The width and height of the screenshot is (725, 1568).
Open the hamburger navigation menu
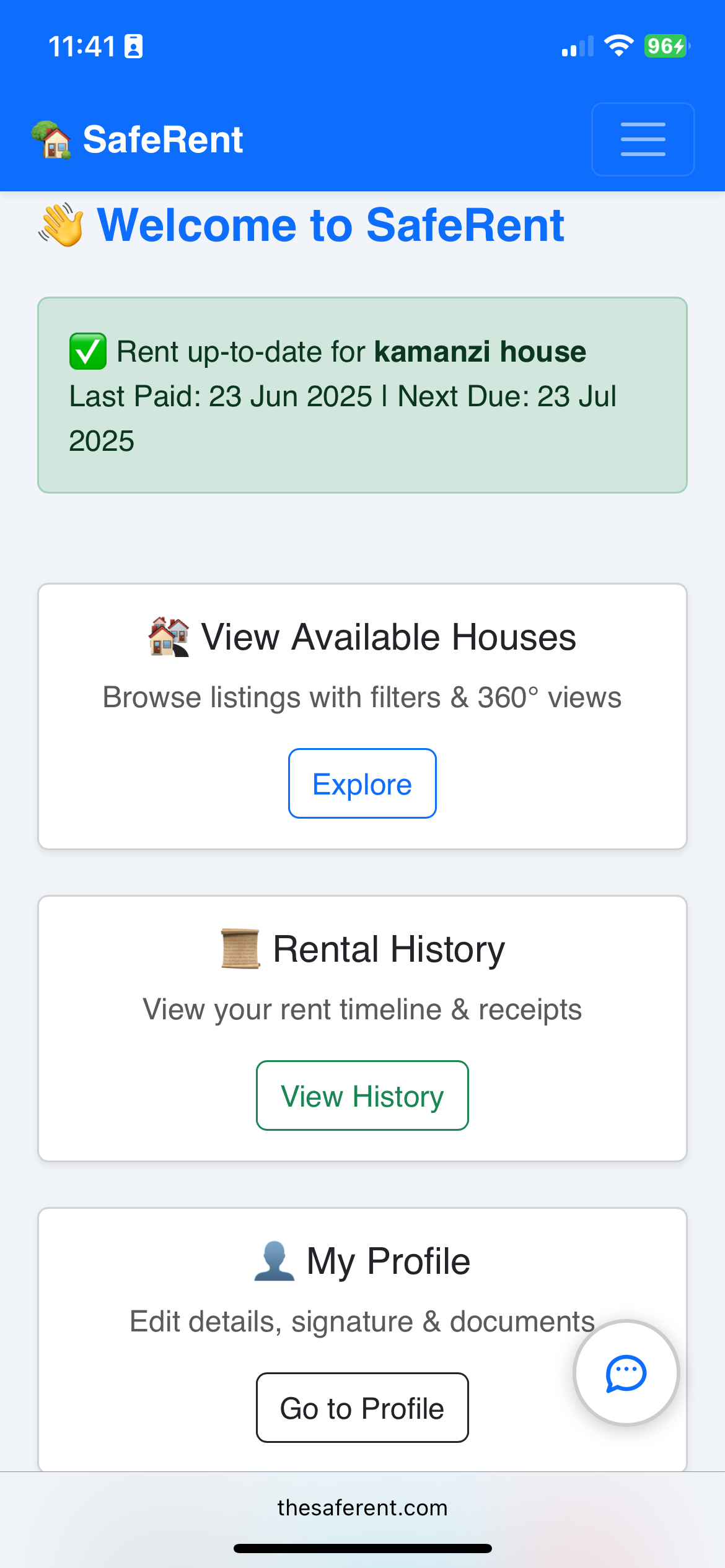pyautogui.click(x=643, y=139)
